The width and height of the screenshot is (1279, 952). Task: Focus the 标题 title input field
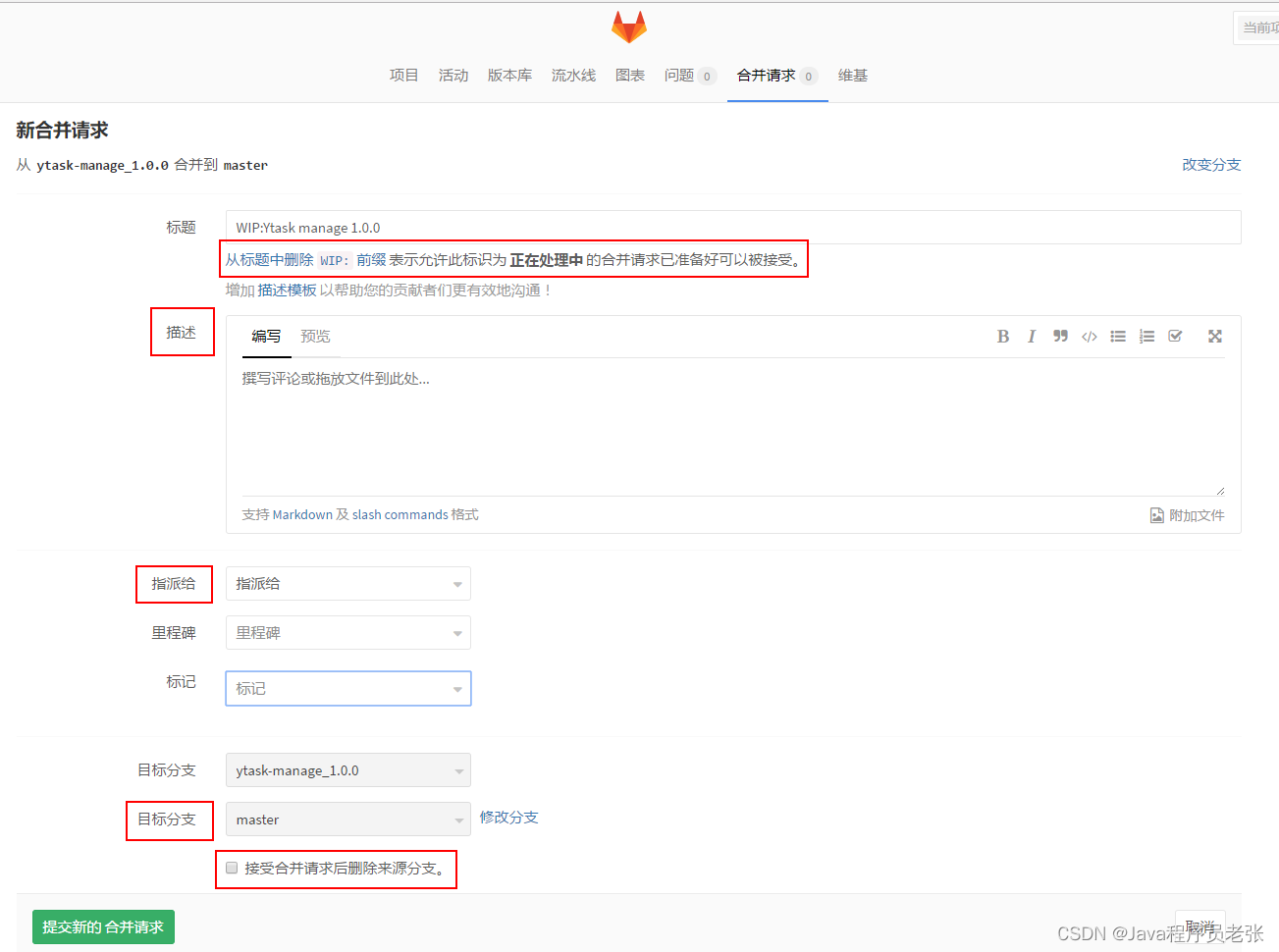tap(733, 228)
